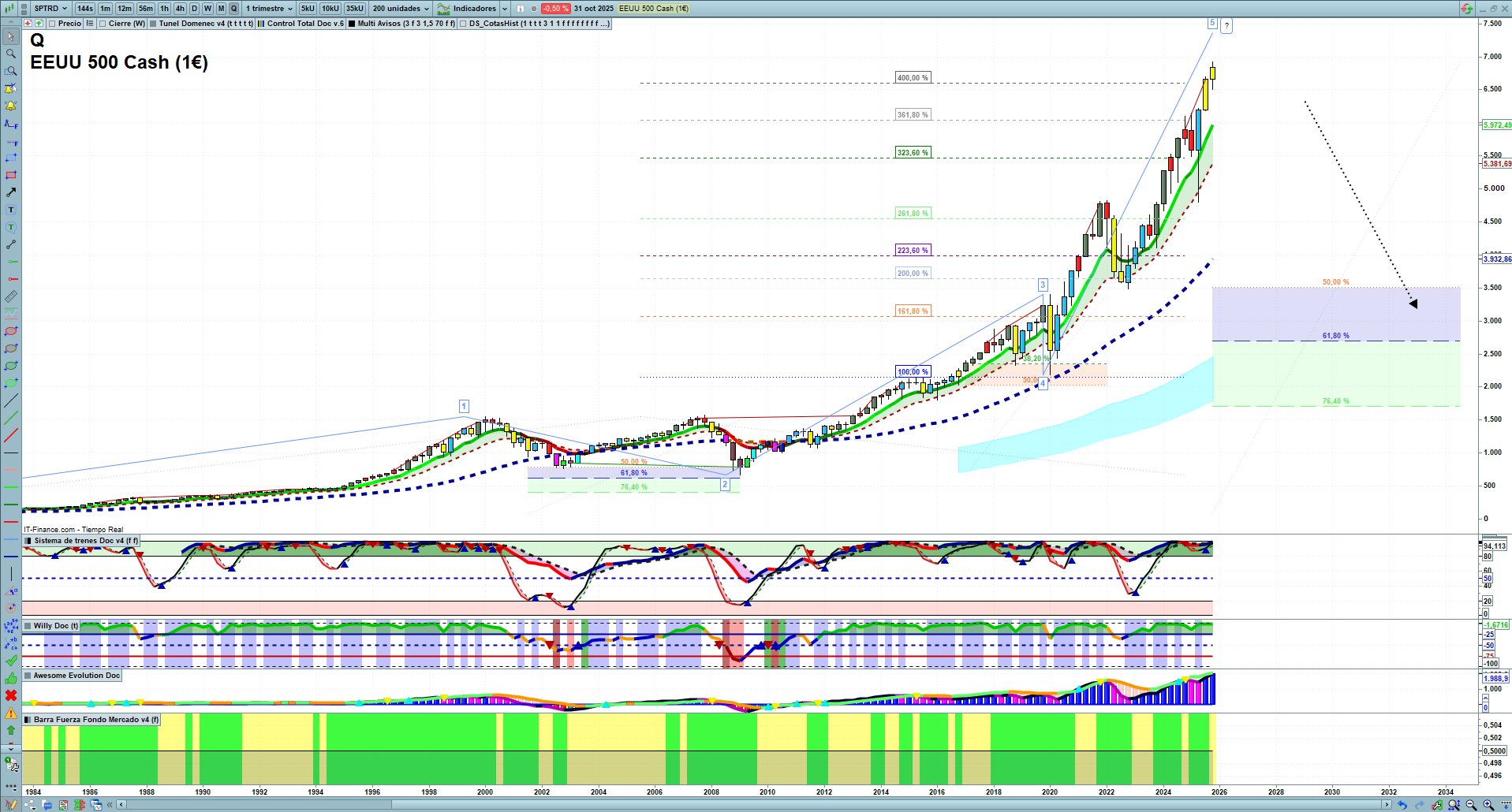Open the list icon next to Precio
Image resolution: width=1512 pixels, height=812 pixels.
90,24
